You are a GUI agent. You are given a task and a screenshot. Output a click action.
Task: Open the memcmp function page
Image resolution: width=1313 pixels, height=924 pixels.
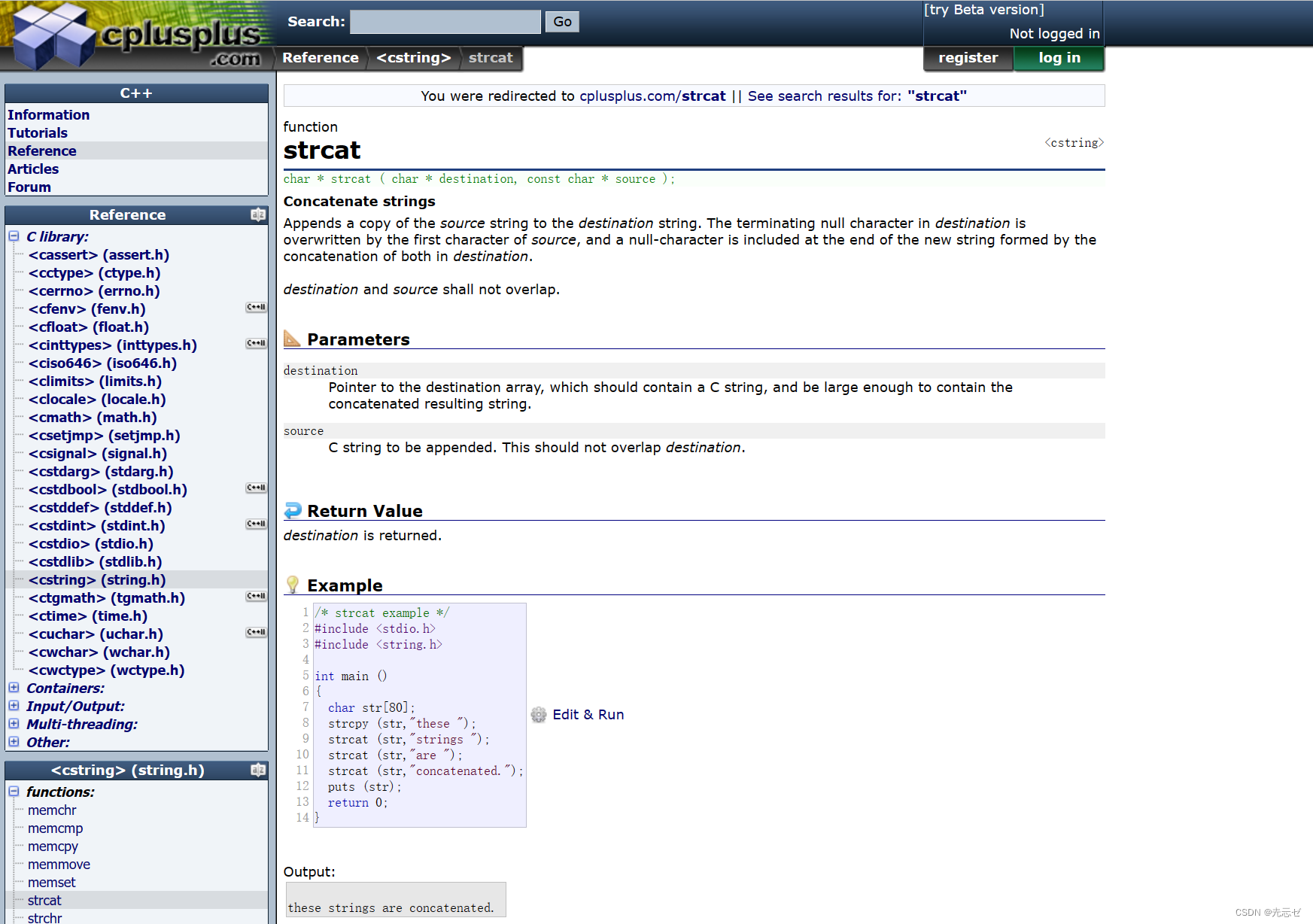(55, 828)
